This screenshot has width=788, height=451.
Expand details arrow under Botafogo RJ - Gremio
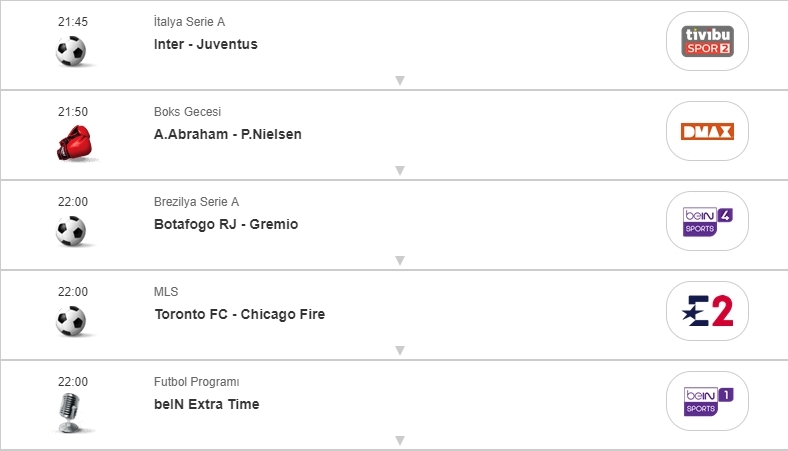tap(399, 261)
